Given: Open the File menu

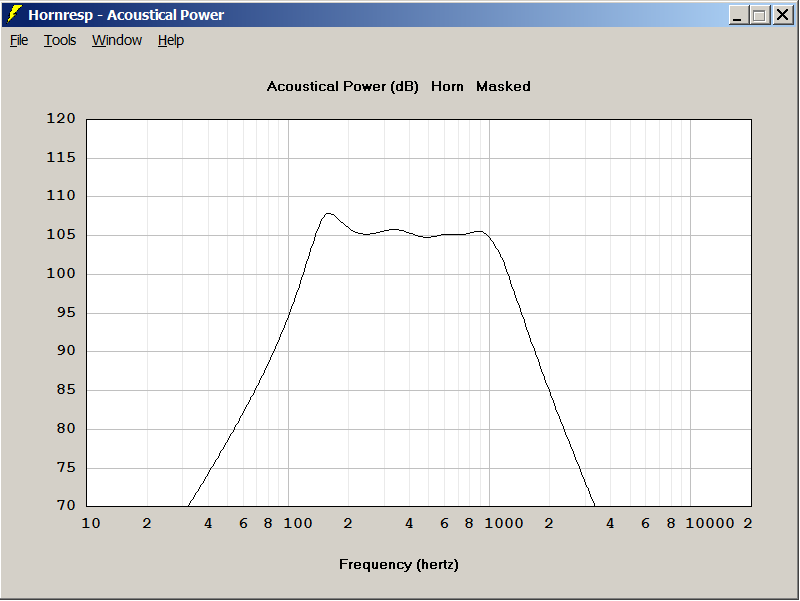Looking at the screenshot, I should point(19,40).
